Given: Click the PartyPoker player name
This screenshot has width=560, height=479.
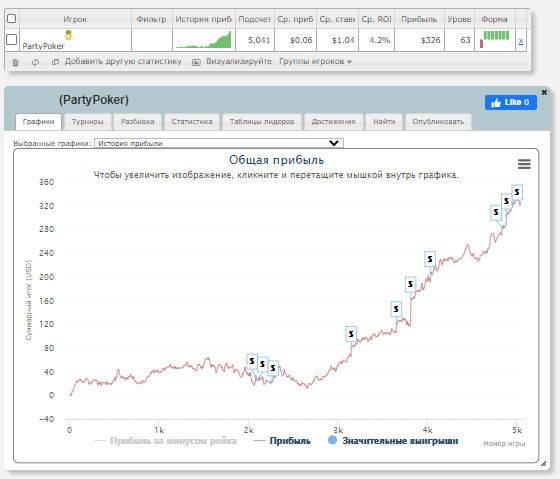Looking at the screenshot, I should coord(43,46).
